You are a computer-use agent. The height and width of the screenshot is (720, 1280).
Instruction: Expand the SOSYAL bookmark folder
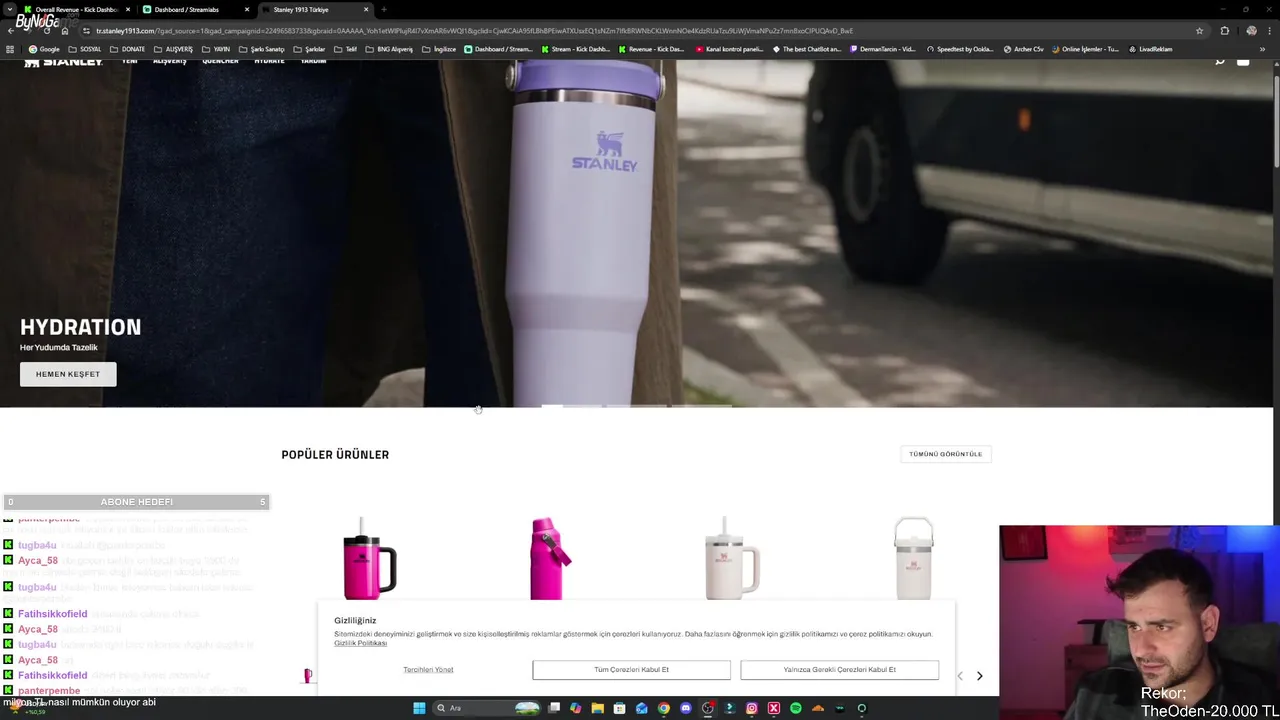pos(86,49)
